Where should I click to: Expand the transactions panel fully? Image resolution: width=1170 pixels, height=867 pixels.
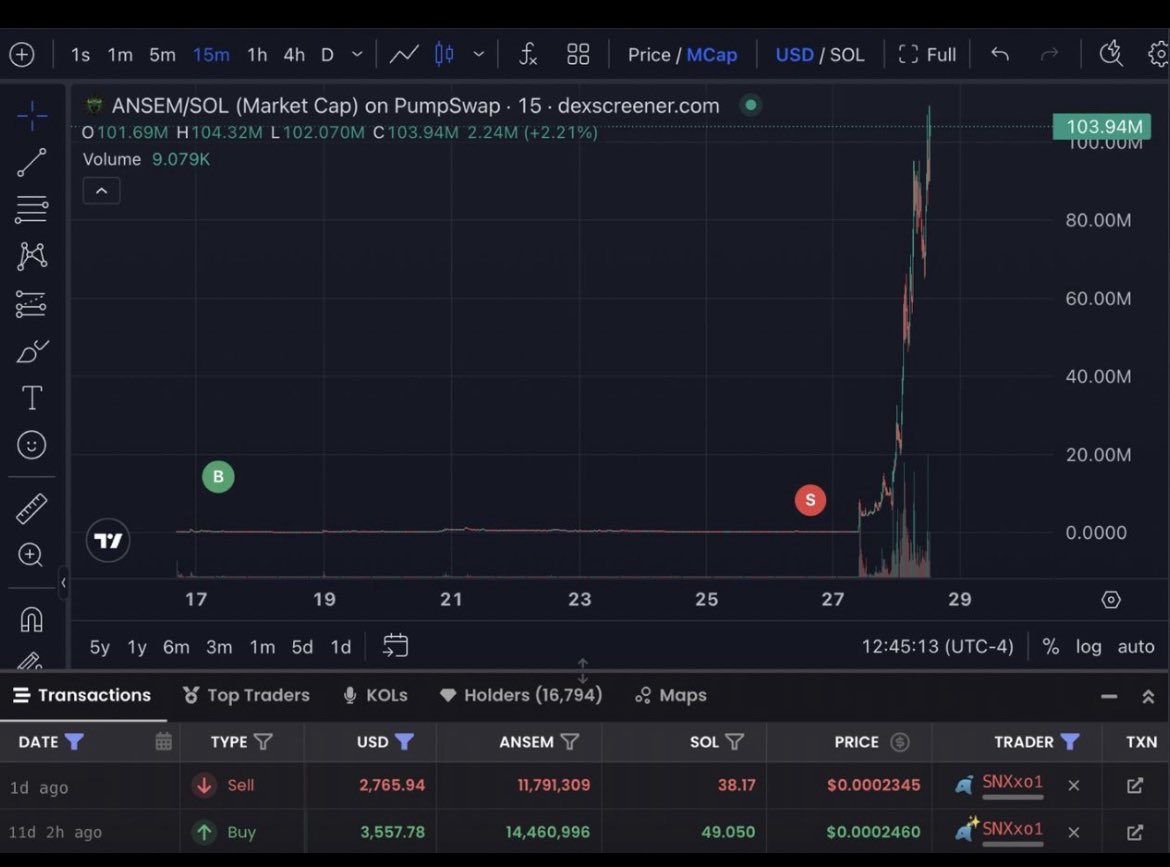coord(1148,696)
